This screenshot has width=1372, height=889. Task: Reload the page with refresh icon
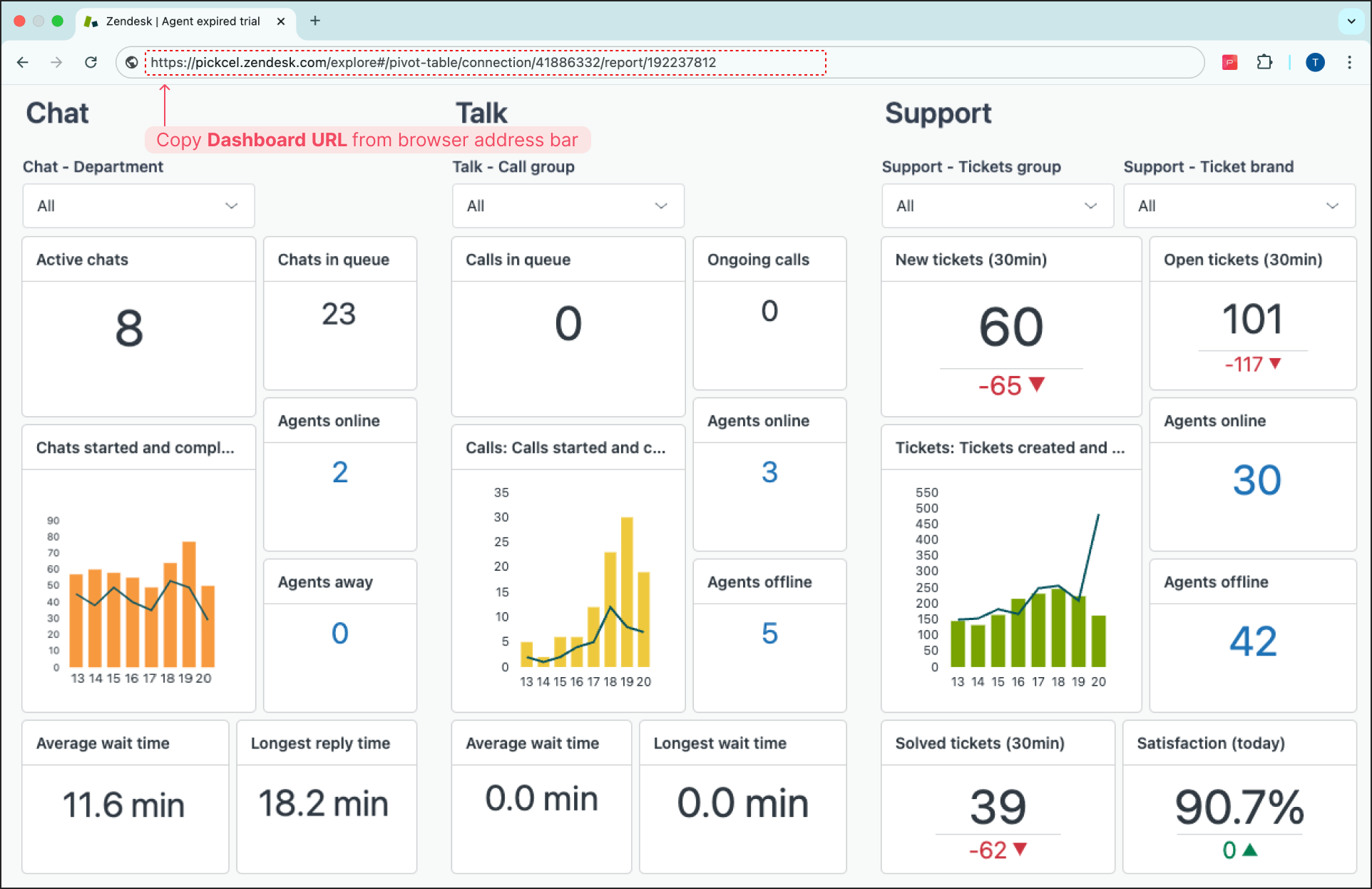[91, 63]
